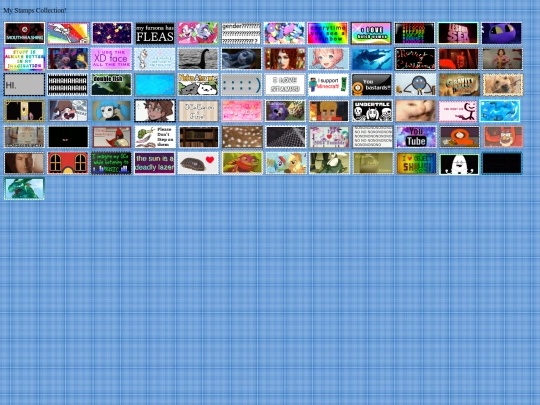540x405 pixels.
Task: Select the orange Kenny lying down stamp
Action: click(x=459, y=137)
